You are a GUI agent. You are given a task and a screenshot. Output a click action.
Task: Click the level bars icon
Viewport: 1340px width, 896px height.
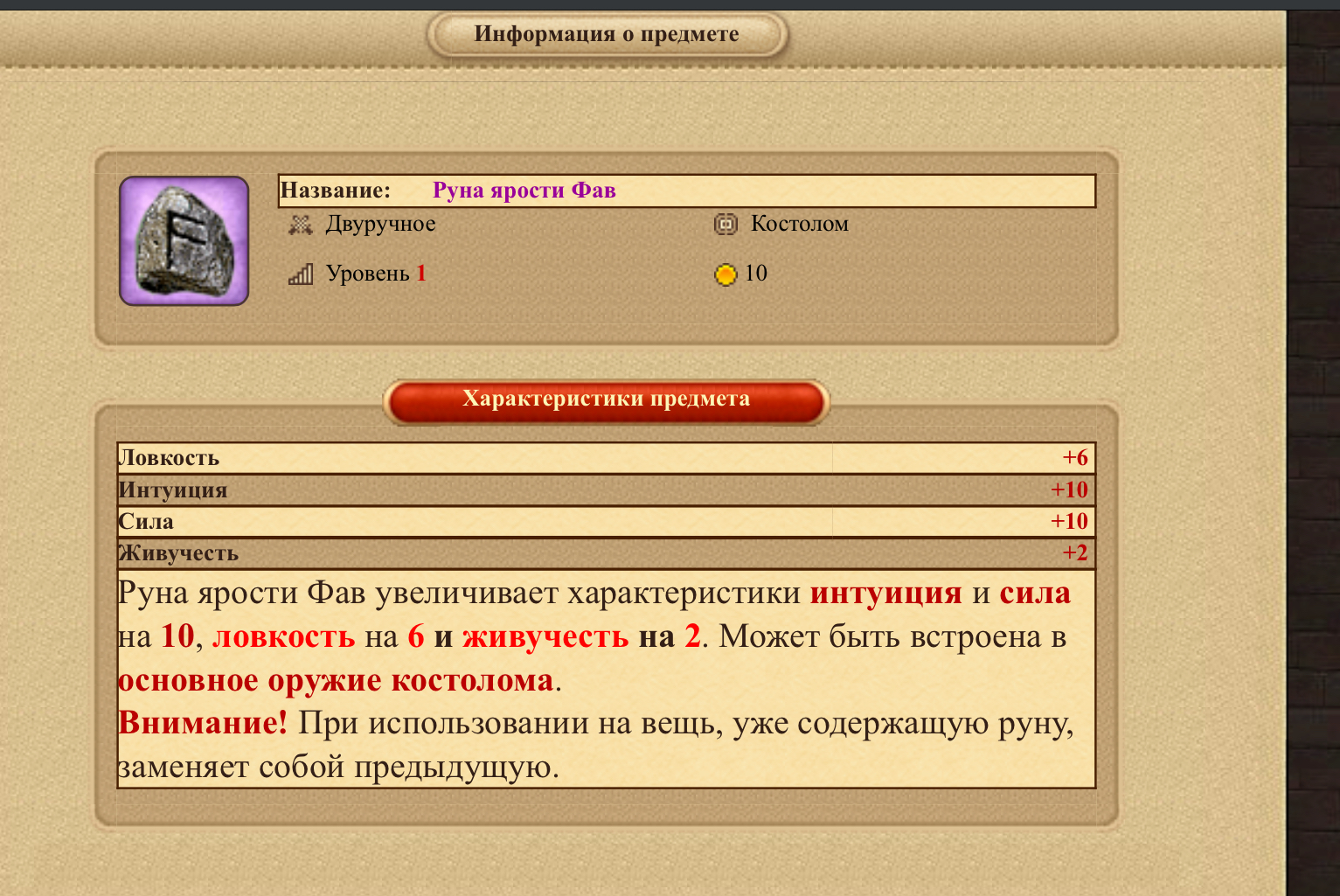pos(301,274)
